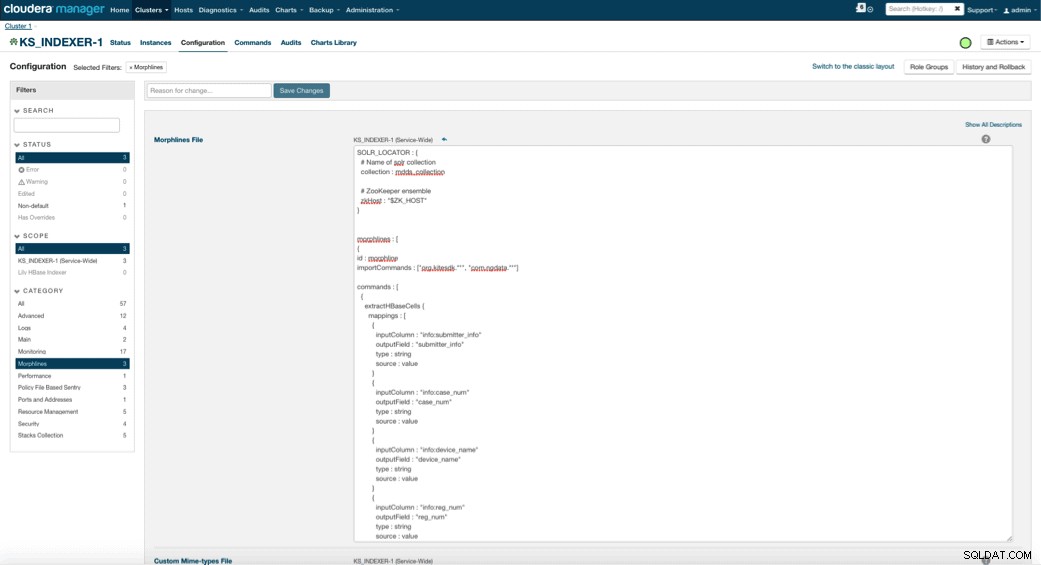Show help for Morphlines File property
The height and width of the screenshot is (565, 1041).
point(985,139)
